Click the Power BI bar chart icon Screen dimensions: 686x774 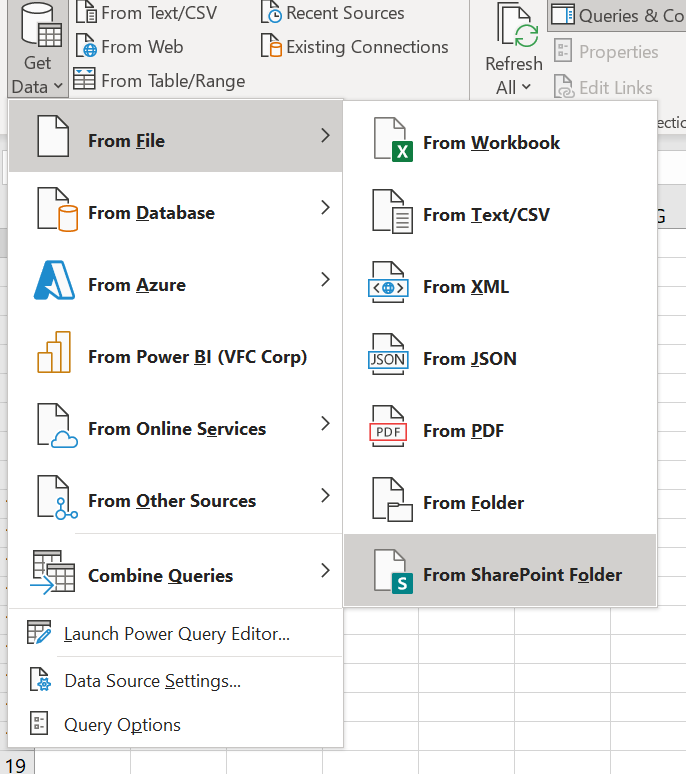point(54,352)
